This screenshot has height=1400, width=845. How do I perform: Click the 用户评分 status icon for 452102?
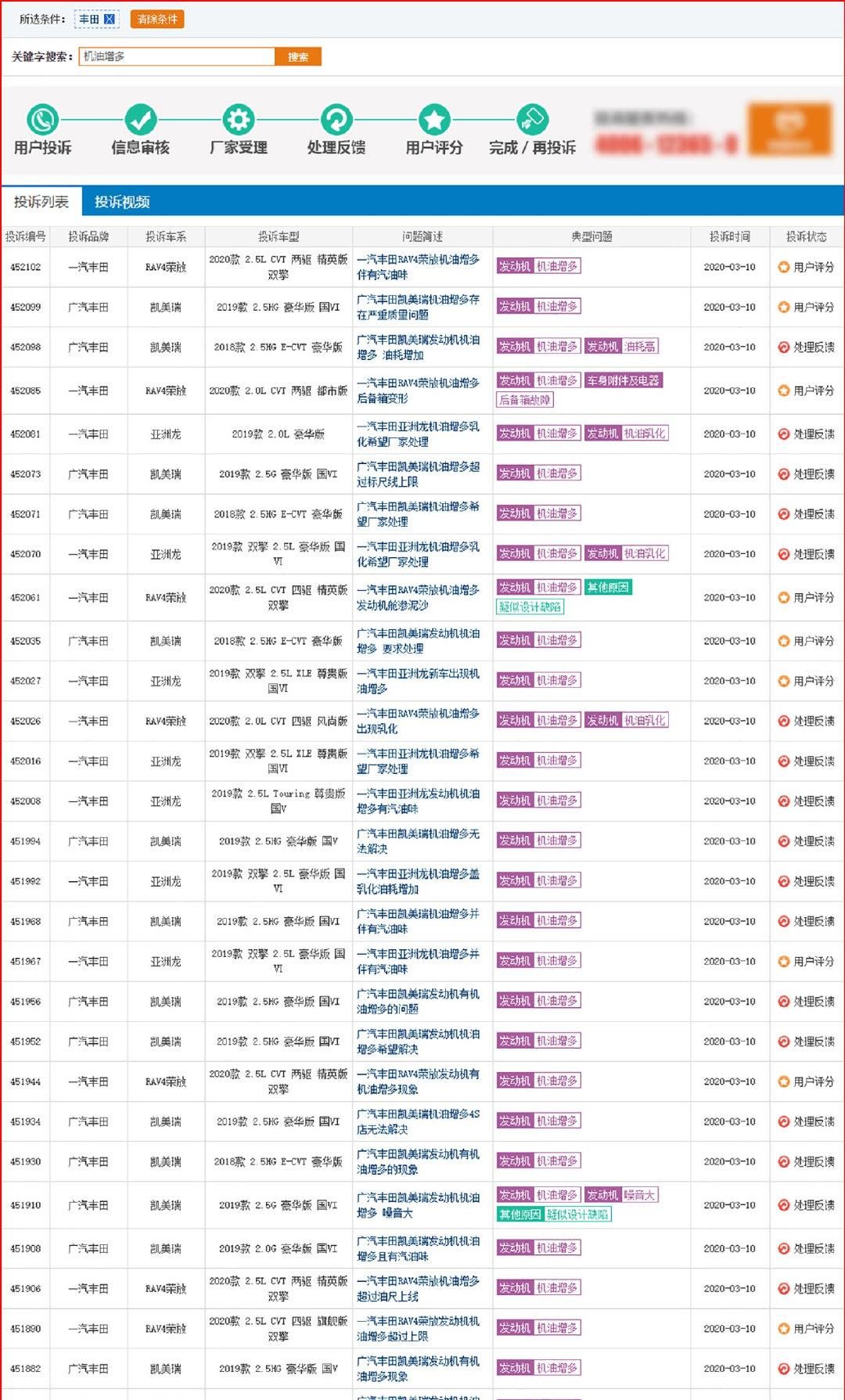click(x=783, y=267)
